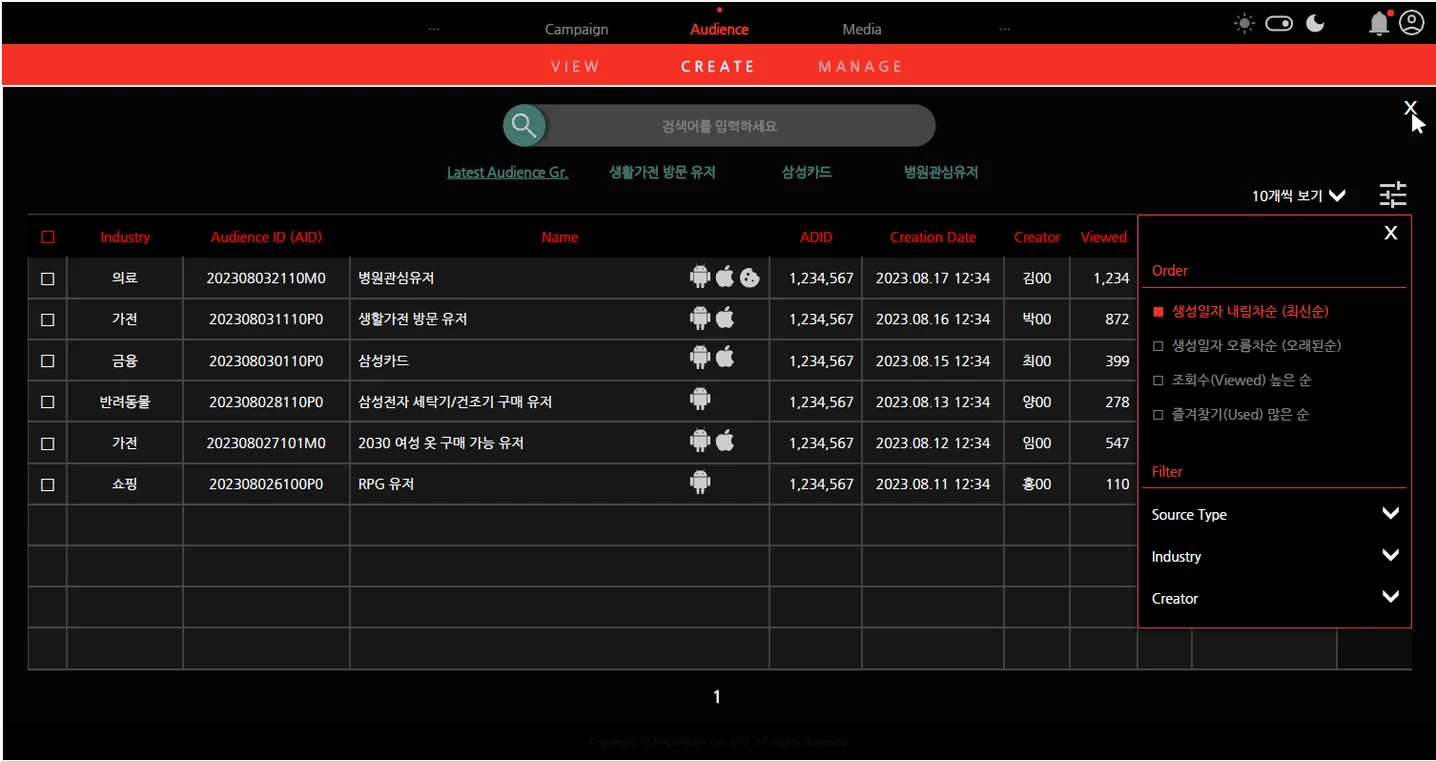
Task: Check the checkbox for RPG 유저 row
Action: (47, 484)
